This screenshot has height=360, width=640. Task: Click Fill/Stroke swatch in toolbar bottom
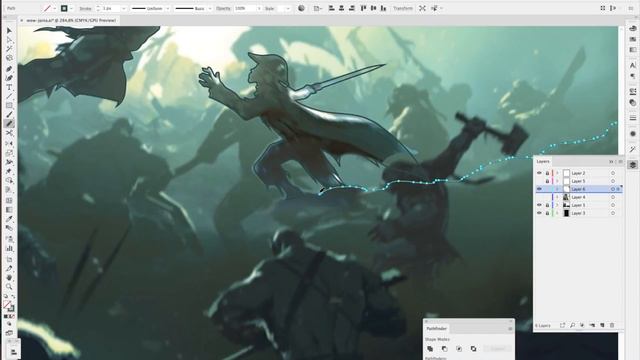(x=9, y=306)
